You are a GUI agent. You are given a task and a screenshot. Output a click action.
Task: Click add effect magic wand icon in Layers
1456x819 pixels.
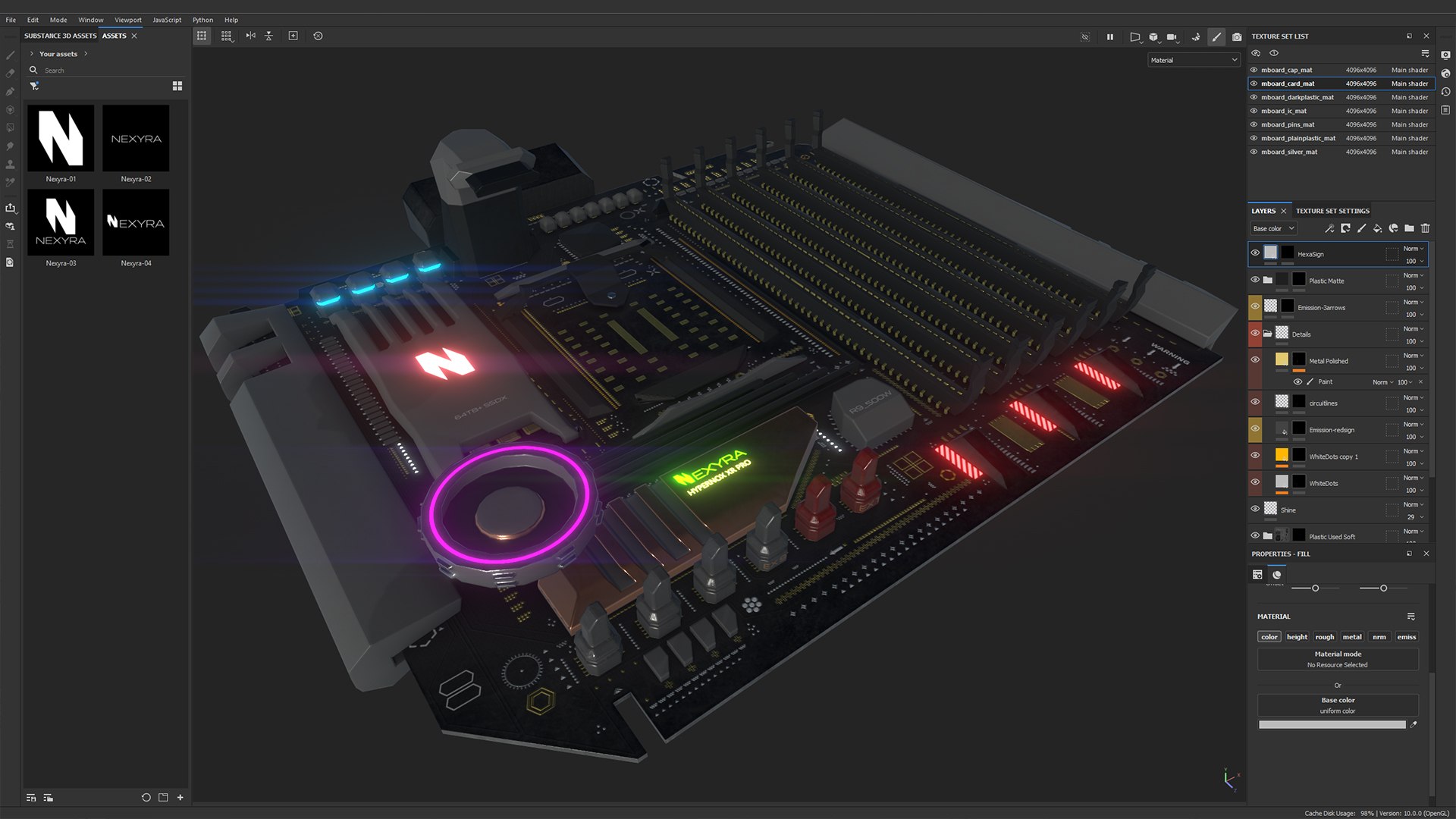tap(1329, 228)
